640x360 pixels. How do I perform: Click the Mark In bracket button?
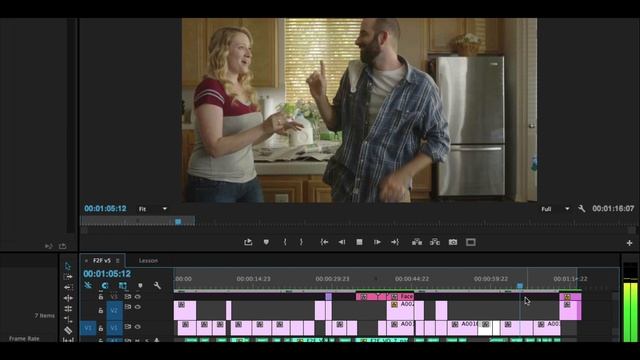(285, 242)
